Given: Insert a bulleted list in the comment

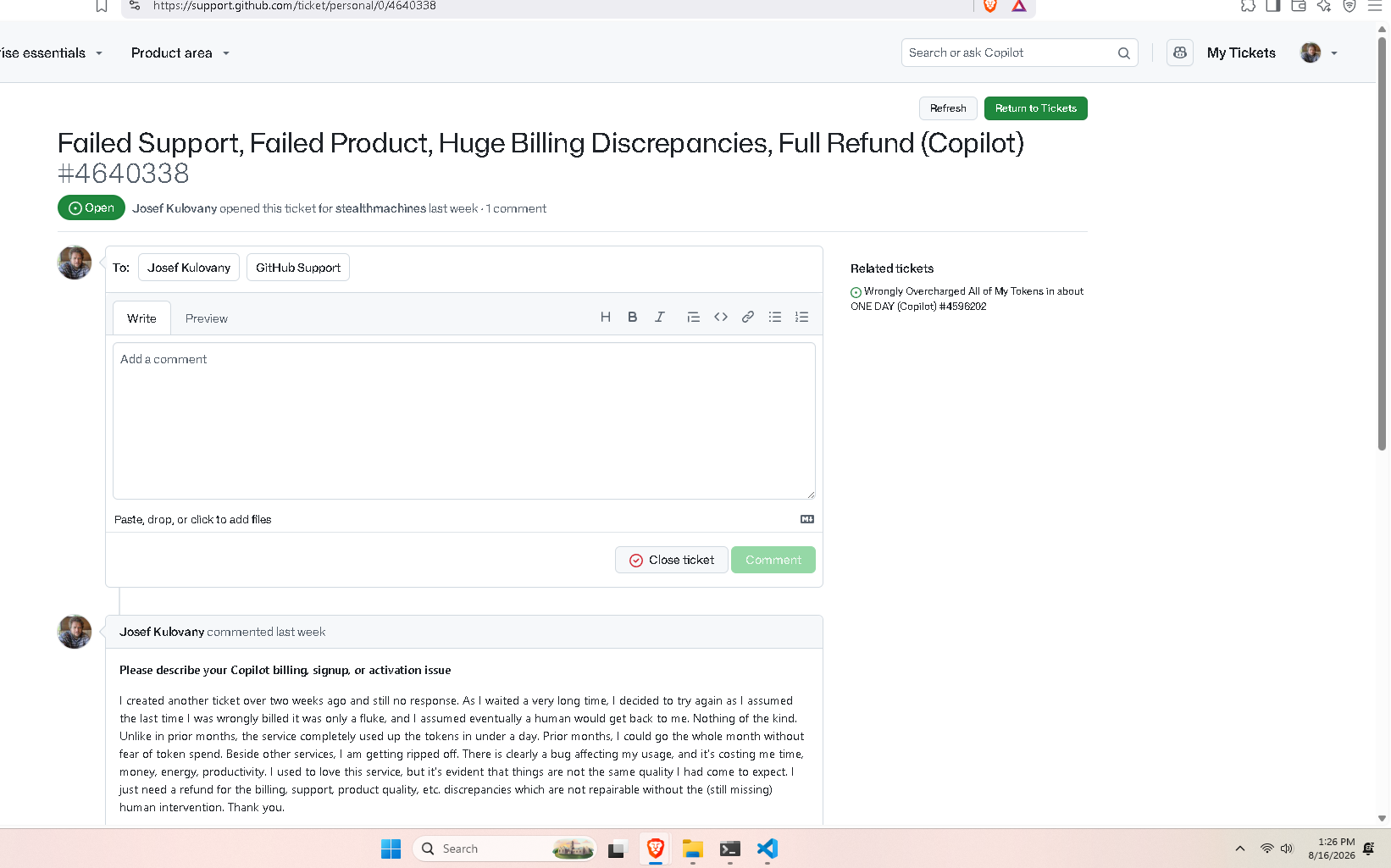Looking at the screenshot, I should 775,317.
